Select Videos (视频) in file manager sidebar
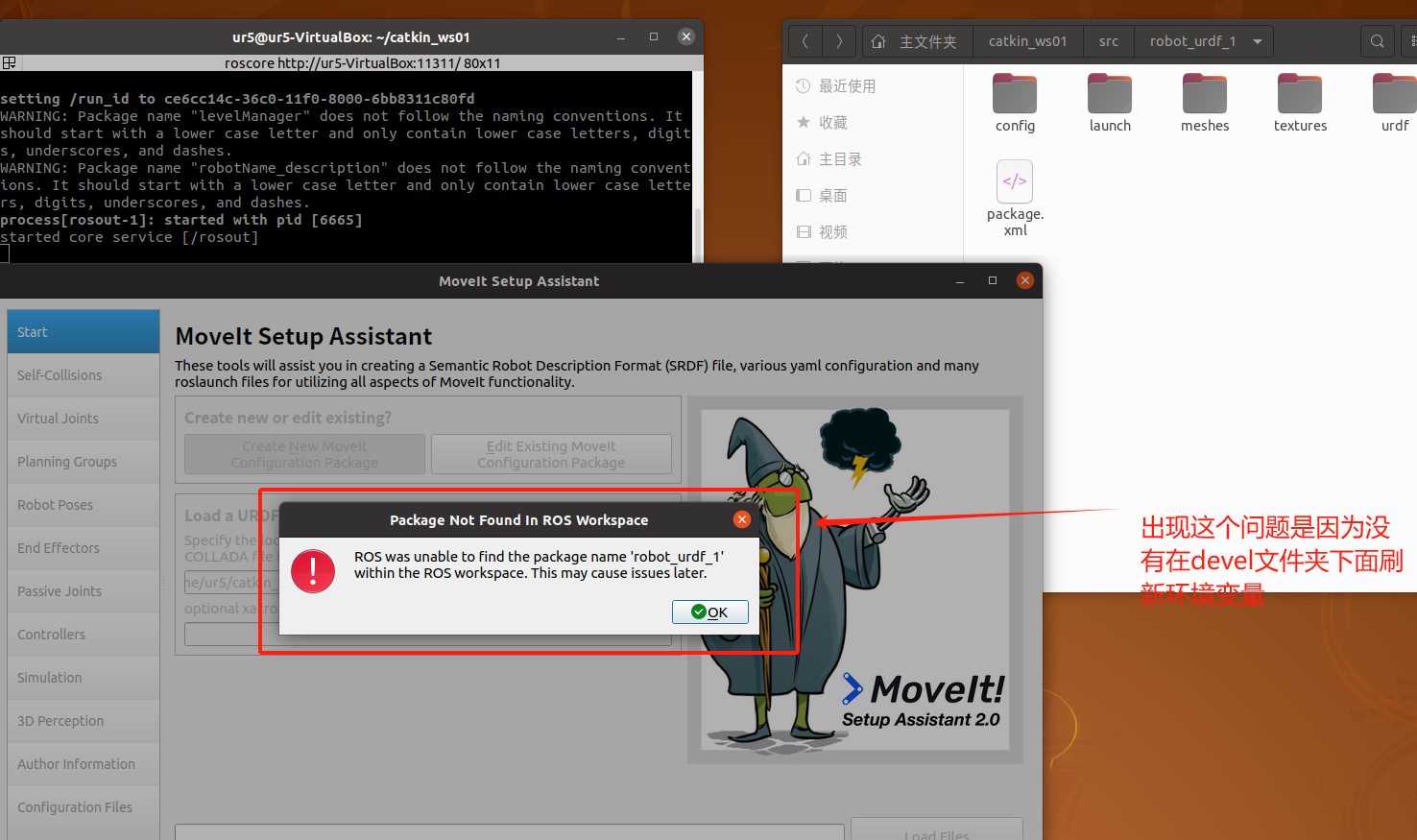The image size is (1417, 840). (x=872, y=232)
